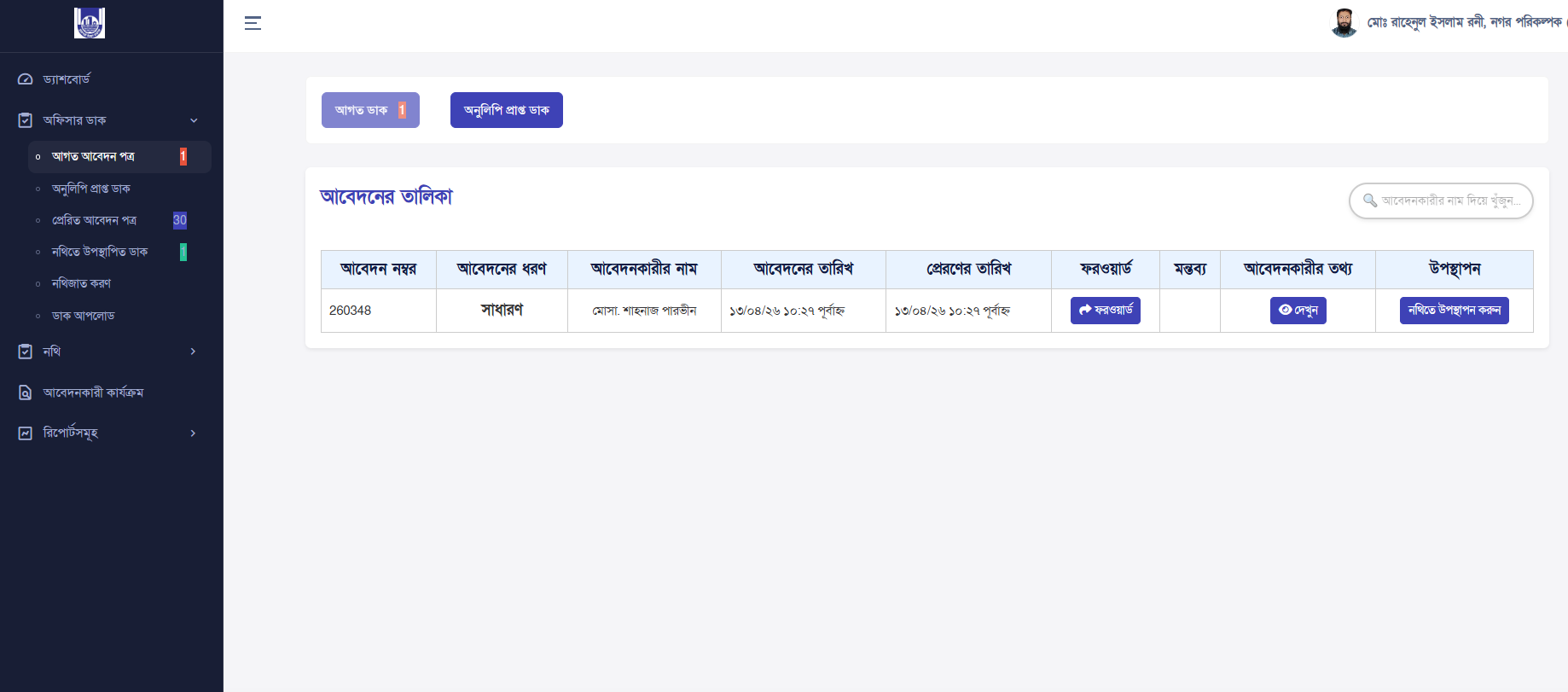Click the ড্যাশবোর্ড speedometer icon
This screenshot has width=1568, height=692.
26,79
